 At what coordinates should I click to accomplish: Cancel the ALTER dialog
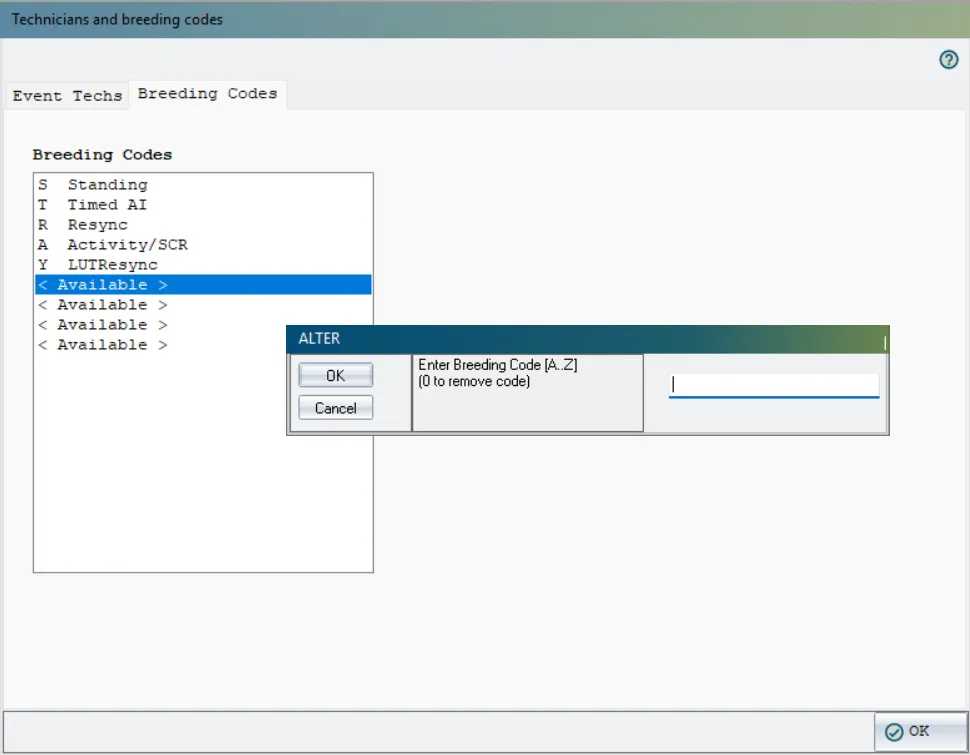(x=335, y=408)
